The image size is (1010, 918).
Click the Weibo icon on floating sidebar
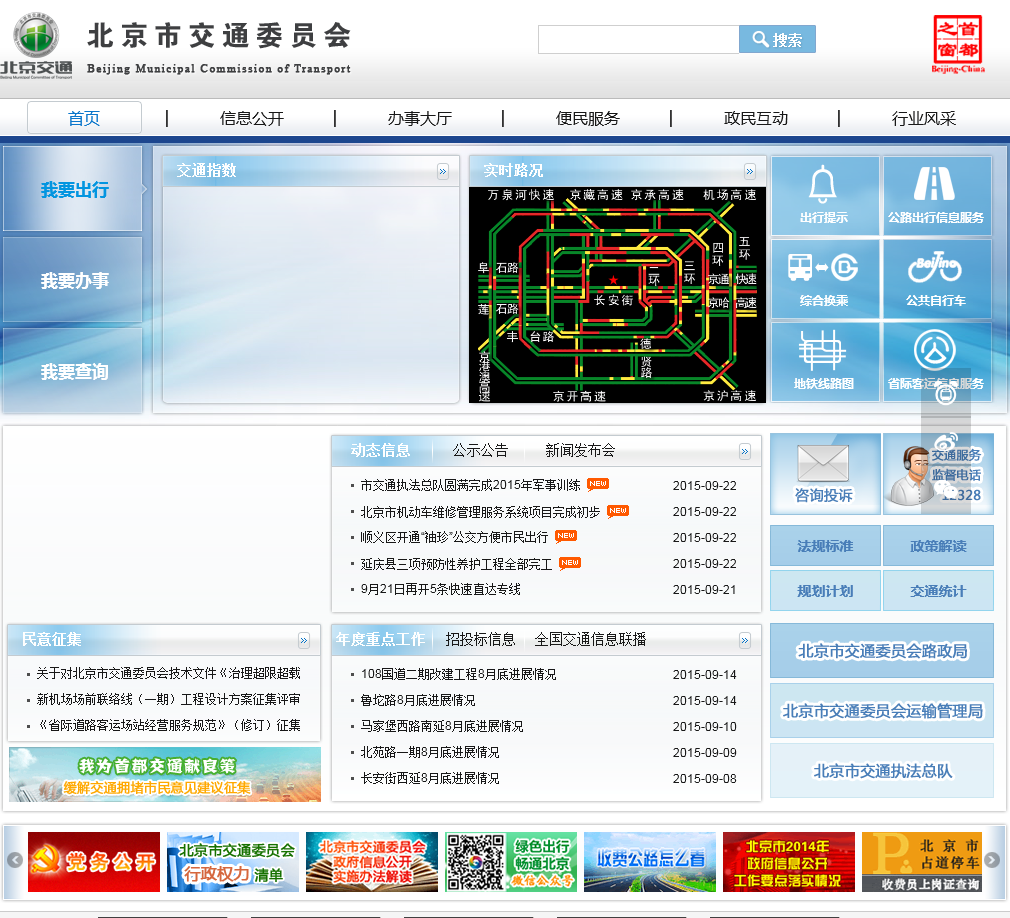point(946,443)
